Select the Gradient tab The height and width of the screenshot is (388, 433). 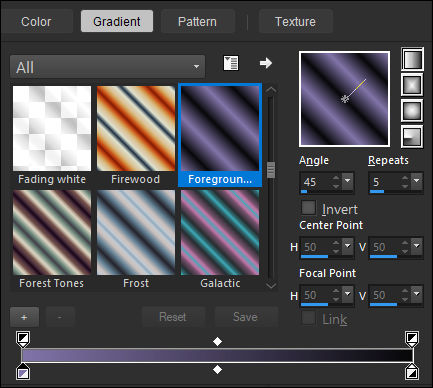tap(117, 21)
